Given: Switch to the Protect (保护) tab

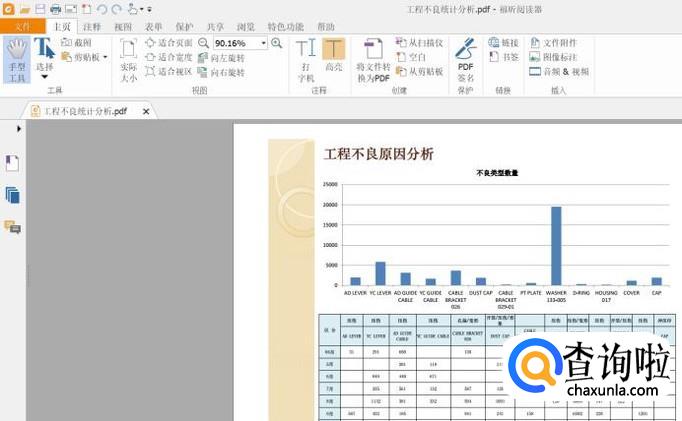Looking at the screenshot, I should (184, 27).
